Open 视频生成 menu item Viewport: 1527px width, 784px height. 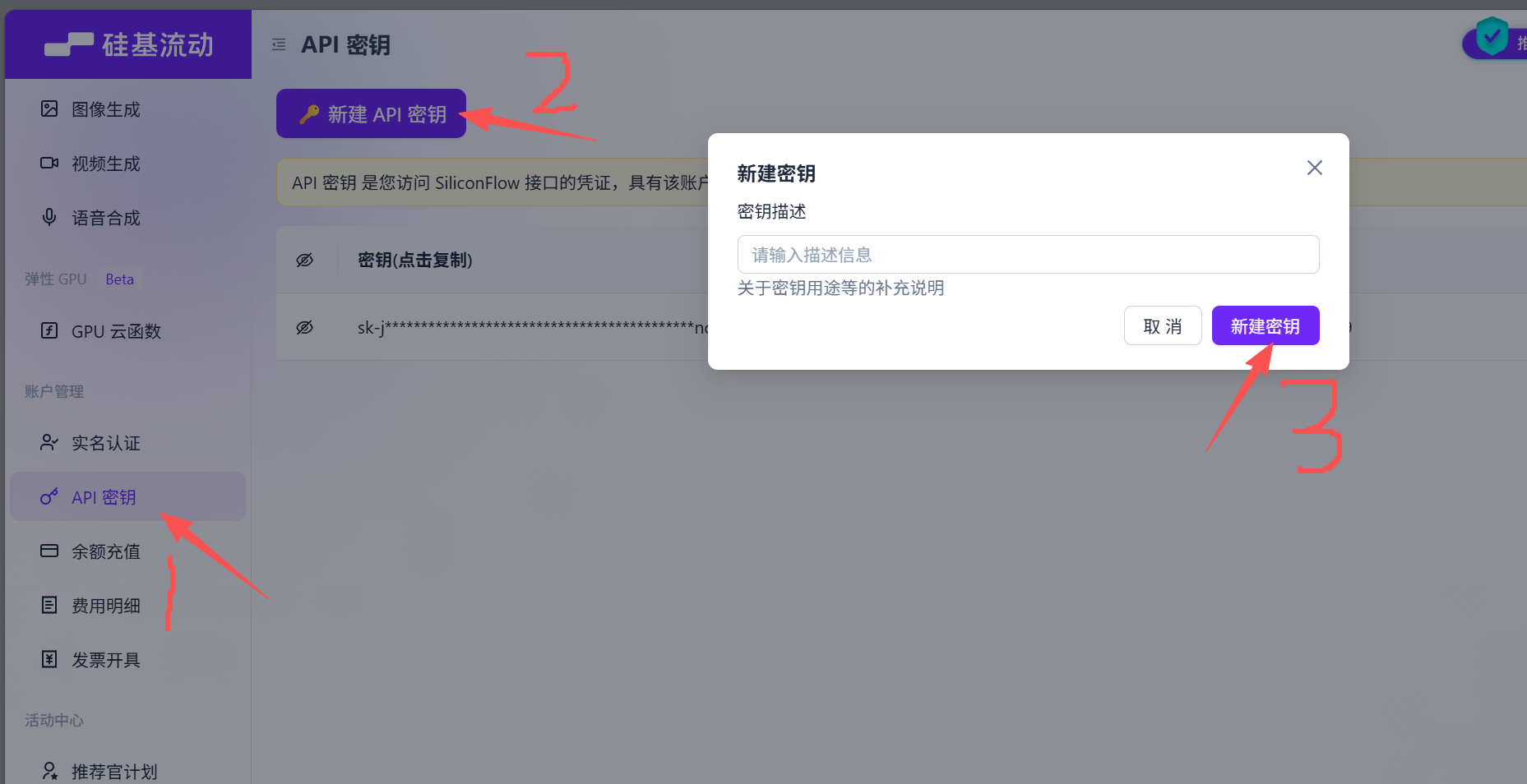(x=127, y=163)
